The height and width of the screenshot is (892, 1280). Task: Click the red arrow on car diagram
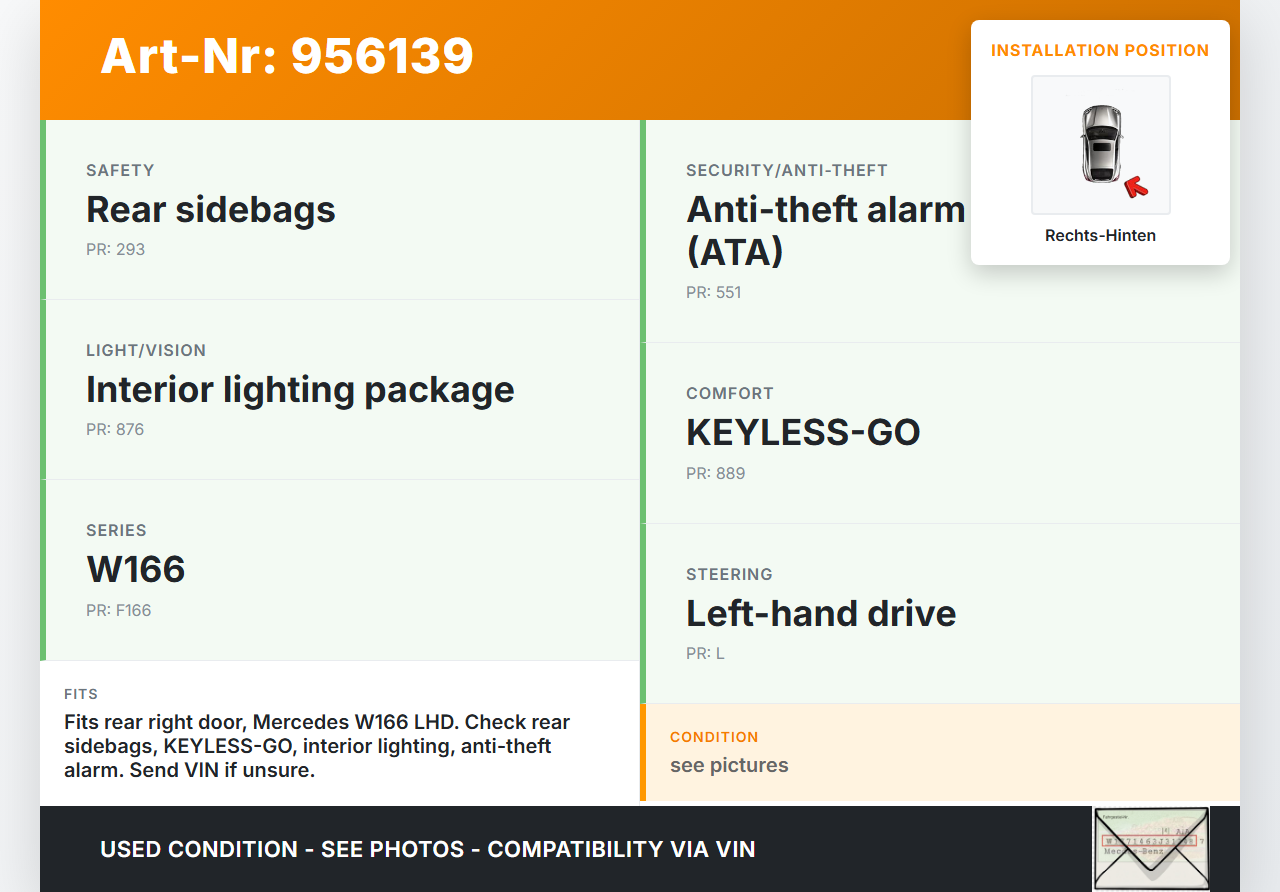(x=1135, y=186)
